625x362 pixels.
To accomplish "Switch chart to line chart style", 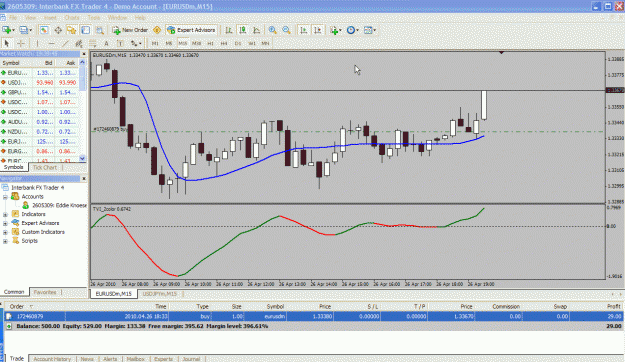I will [257, 30].
